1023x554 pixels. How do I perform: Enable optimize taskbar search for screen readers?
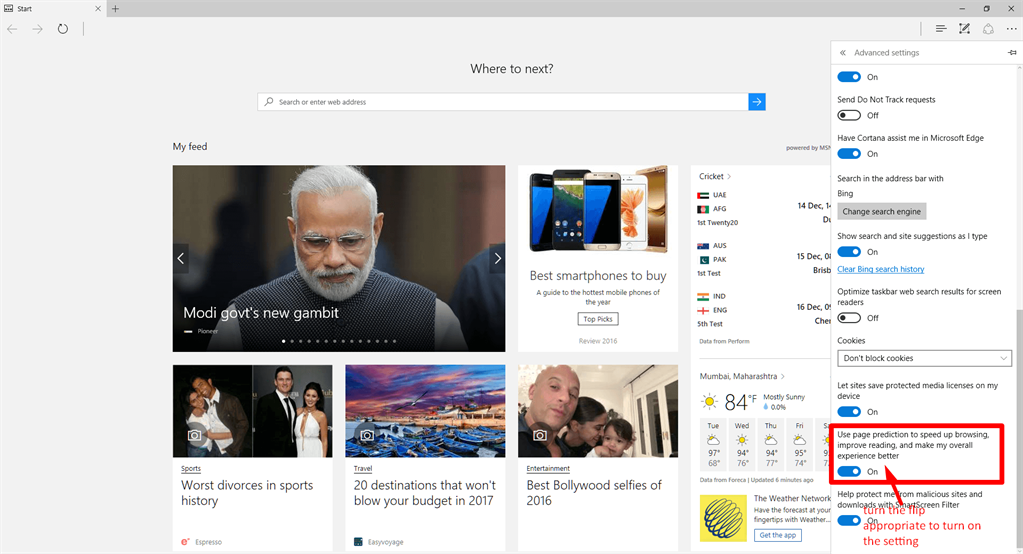point(849,318)
